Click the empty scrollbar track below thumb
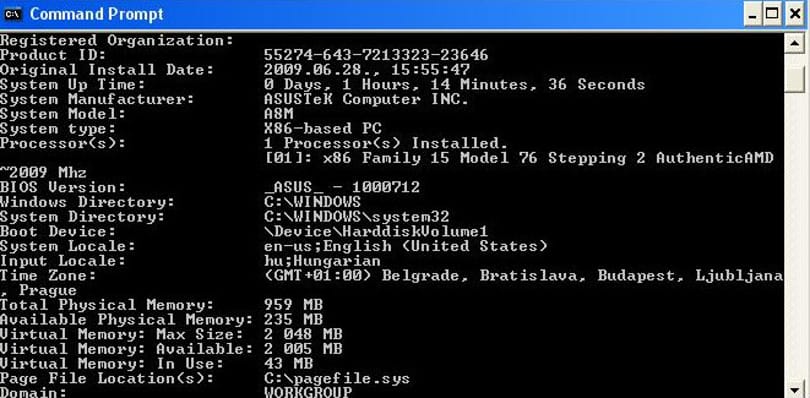 pyautogui.click(x=793, y=236)
